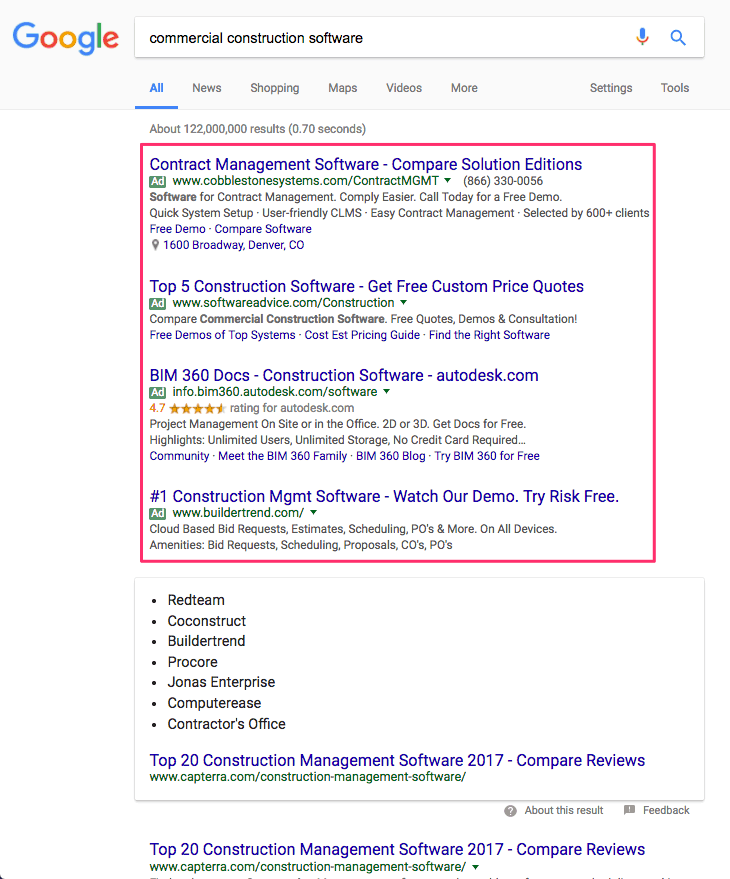Click the capterra.com URL inside the featured snippet
730x879 pixels.
click(x=308, y=777)
